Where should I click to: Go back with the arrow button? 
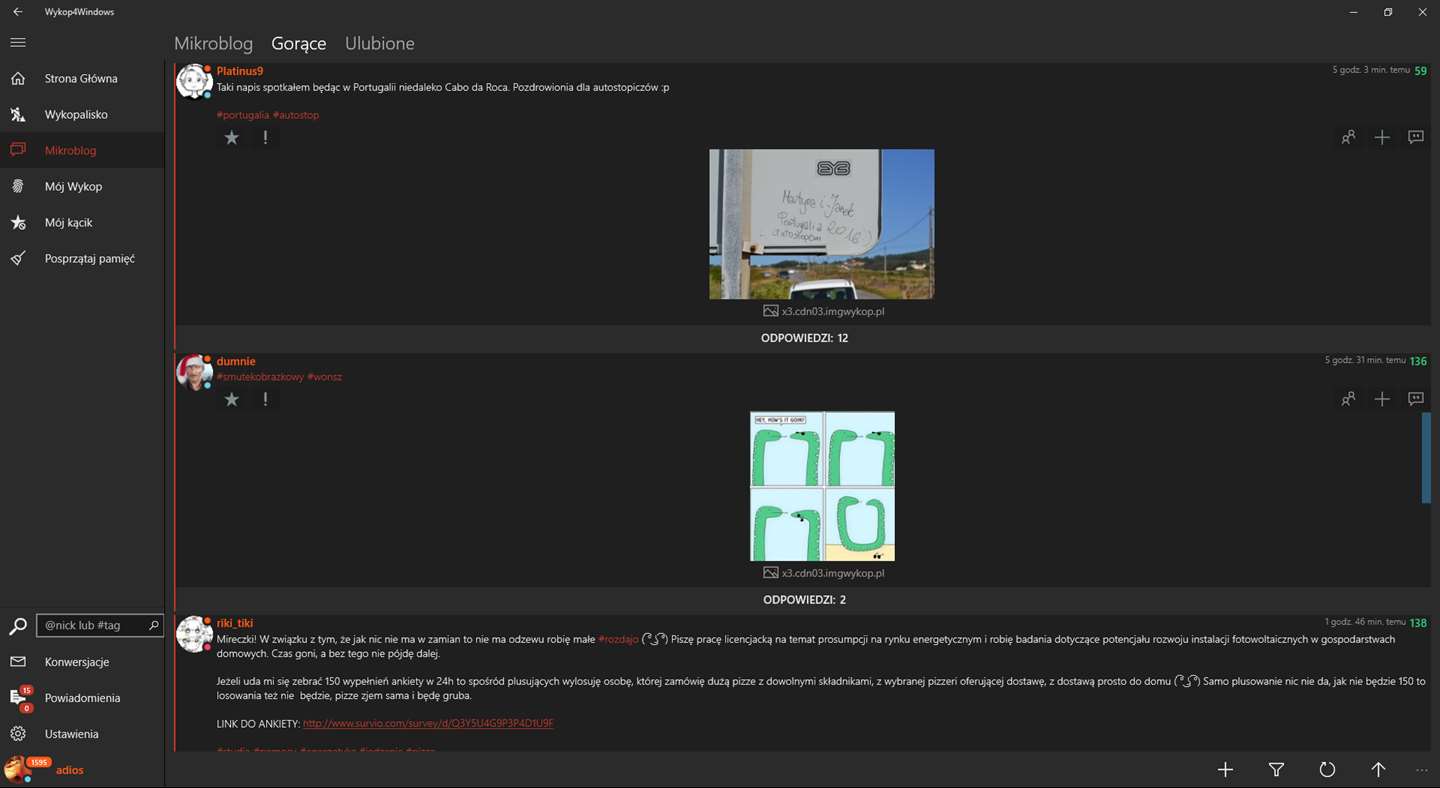pyautogui.click(x=18, y=12)
